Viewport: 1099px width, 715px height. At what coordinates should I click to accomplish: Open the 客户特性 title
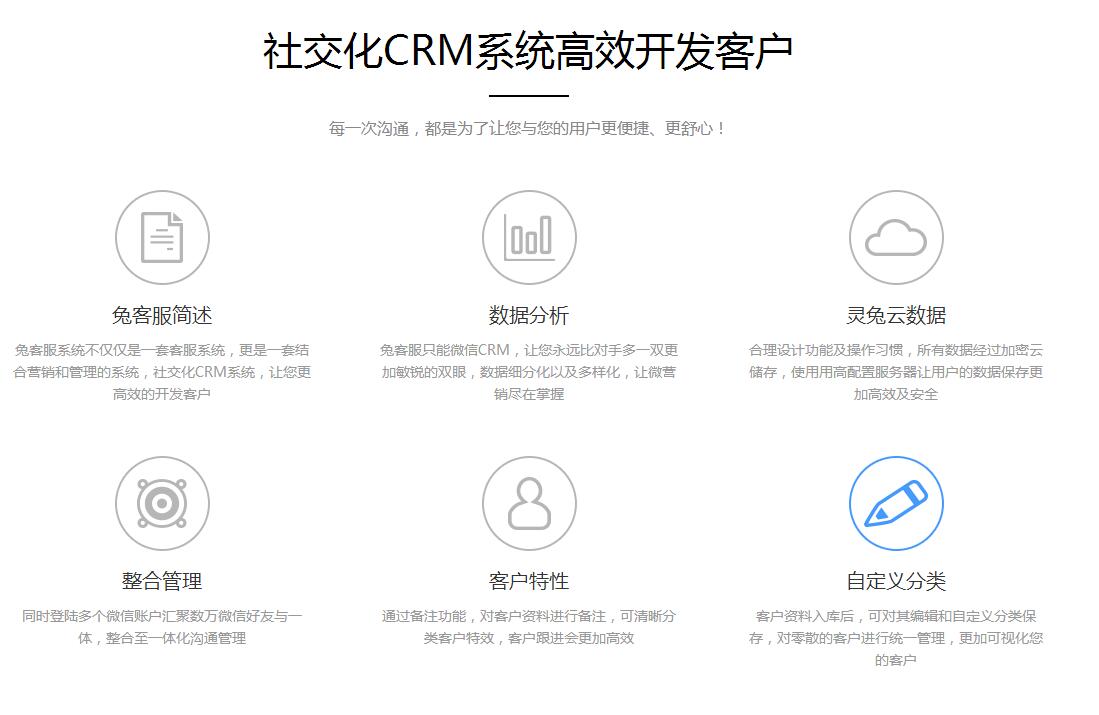(529, 581)
